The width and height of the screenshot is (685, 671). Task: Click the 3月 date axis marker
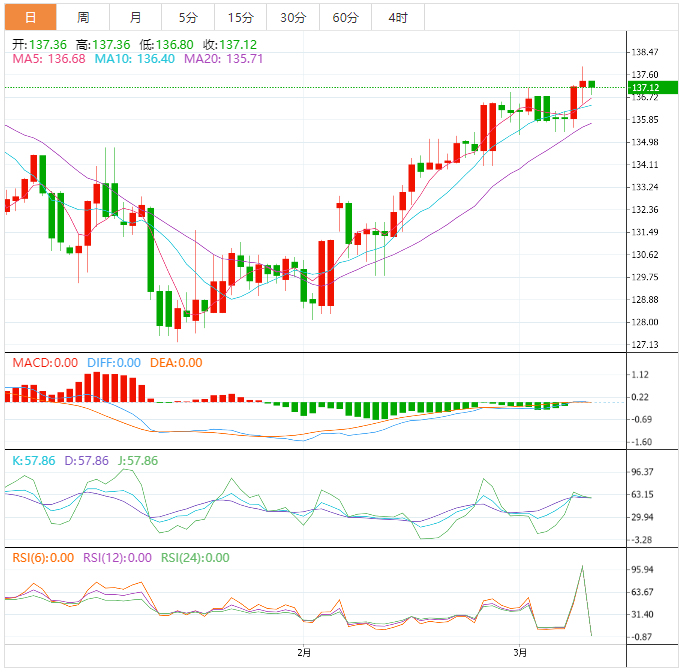[520, 653]
